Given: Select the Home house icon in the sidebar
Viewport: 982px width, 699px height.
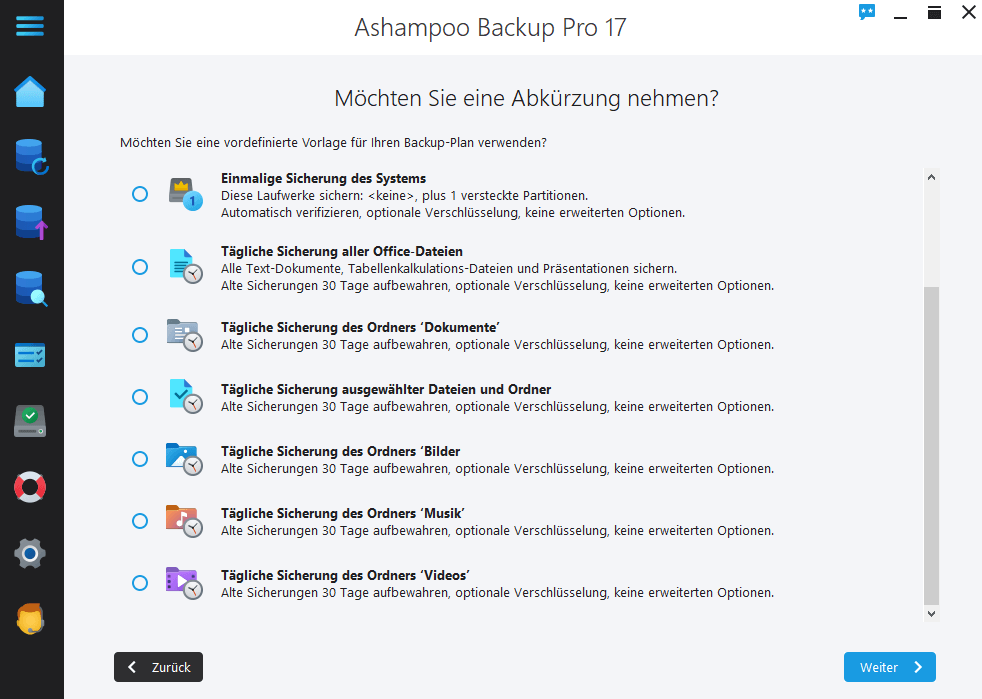Looking at the screenshot, I should [31, 91].
